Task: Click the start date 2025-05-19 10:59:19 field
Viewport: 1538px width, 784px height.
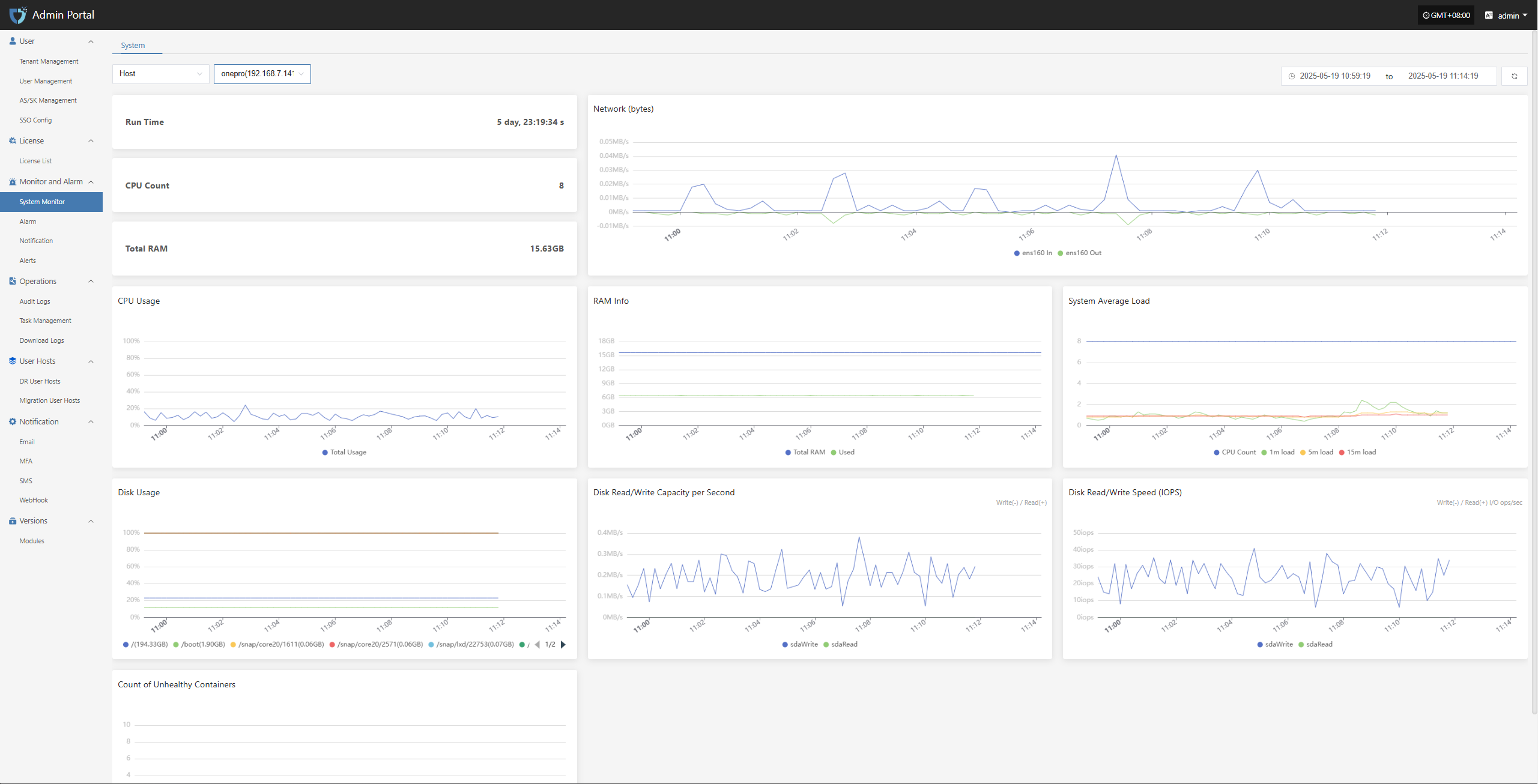Action: point(1335,76)
